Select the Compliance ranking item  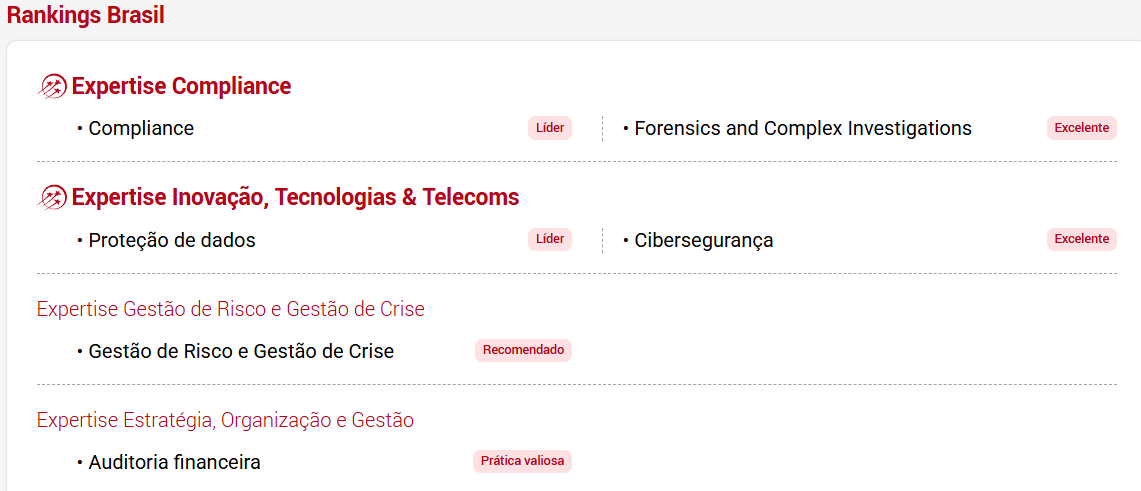(x=141, y=129)
